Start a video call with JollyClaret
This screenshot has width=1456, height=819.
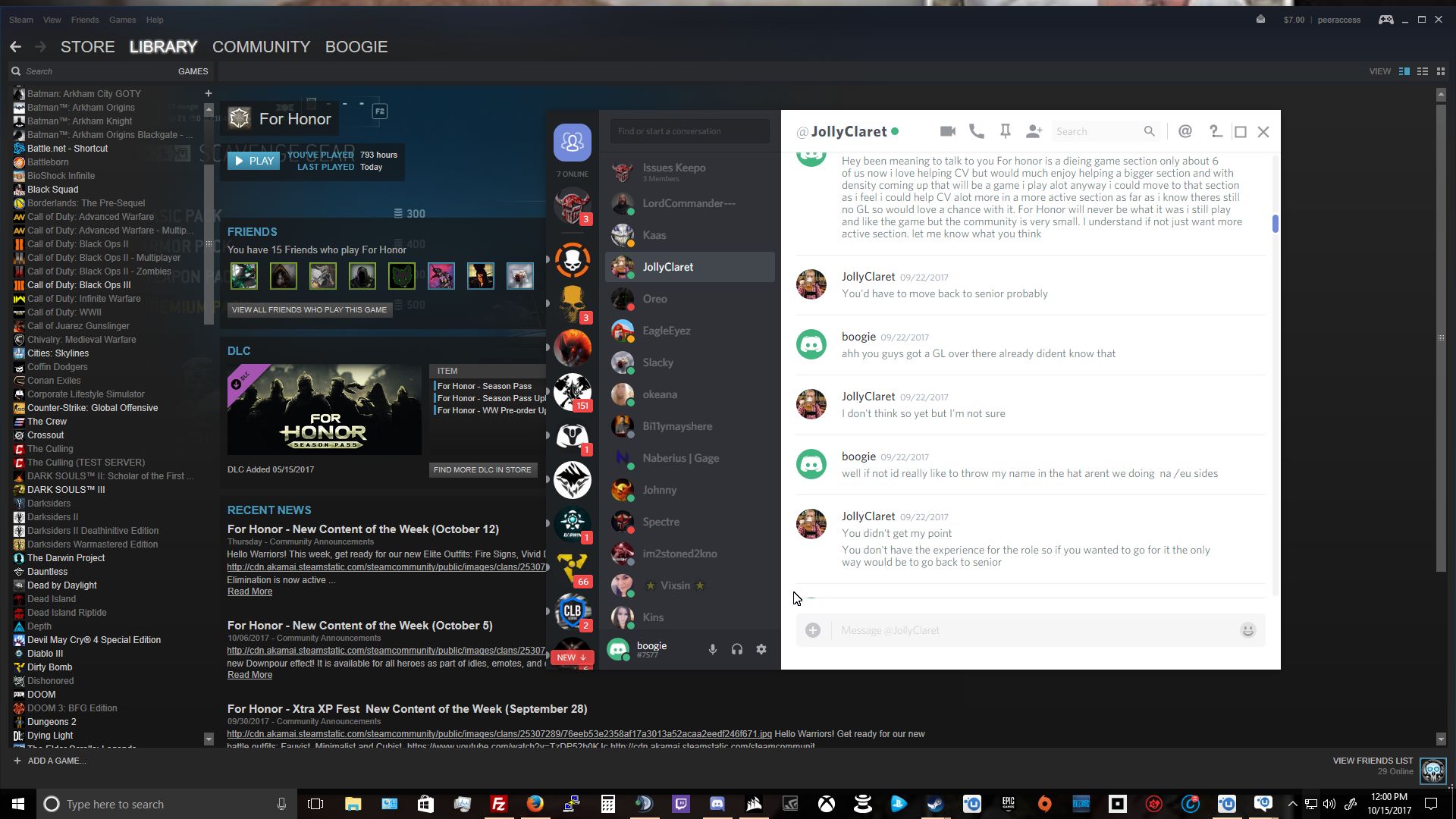pos(947,131)
